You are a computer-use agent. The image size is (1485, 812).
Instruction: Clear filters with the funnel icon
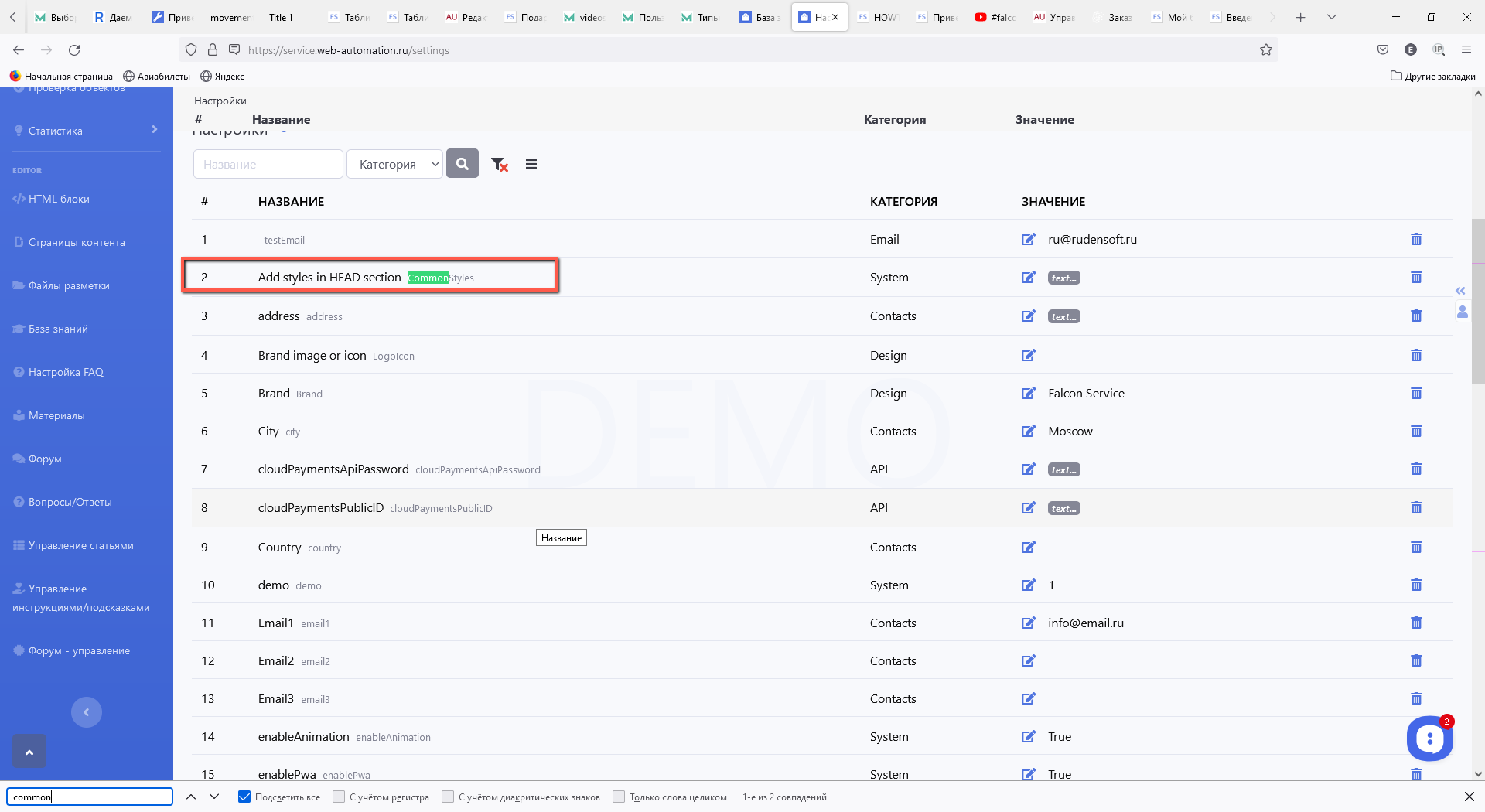[499, 164]
